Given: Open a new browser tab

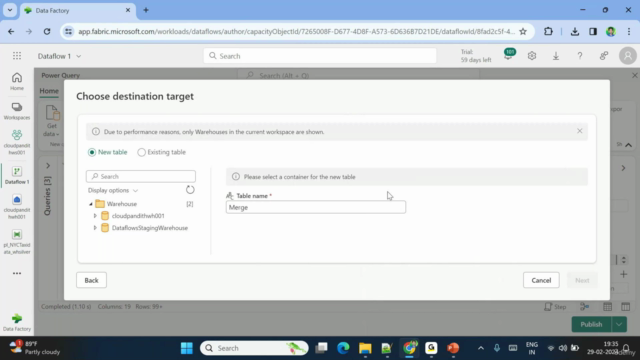Looking at the screenshot, I should [x=146, y=10].
